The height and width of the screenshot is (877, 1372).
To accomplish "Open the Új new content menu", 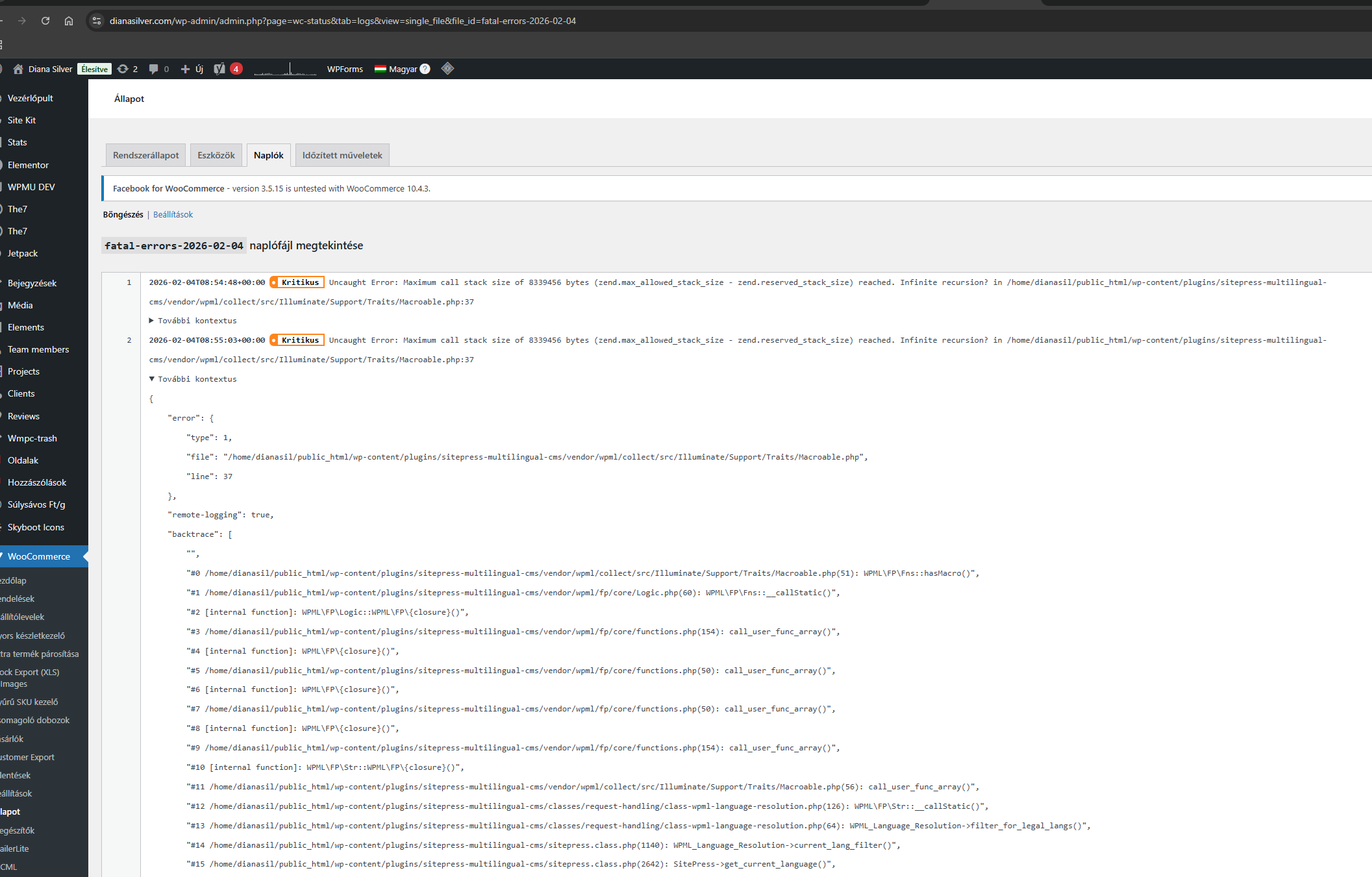I will click(x=193, y=69).
